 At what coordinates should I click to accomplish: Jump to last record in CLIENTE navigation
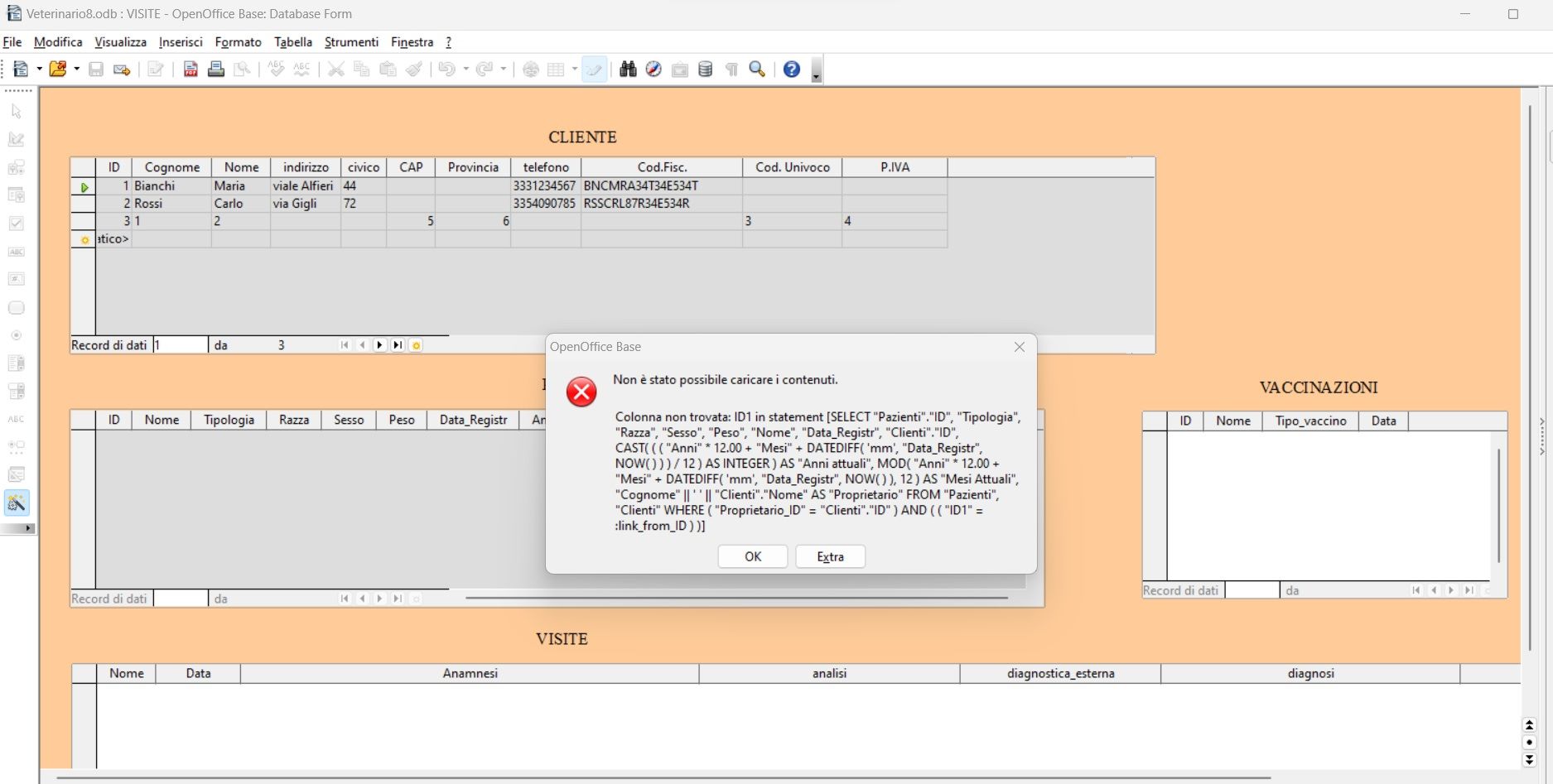coord(398,345)
